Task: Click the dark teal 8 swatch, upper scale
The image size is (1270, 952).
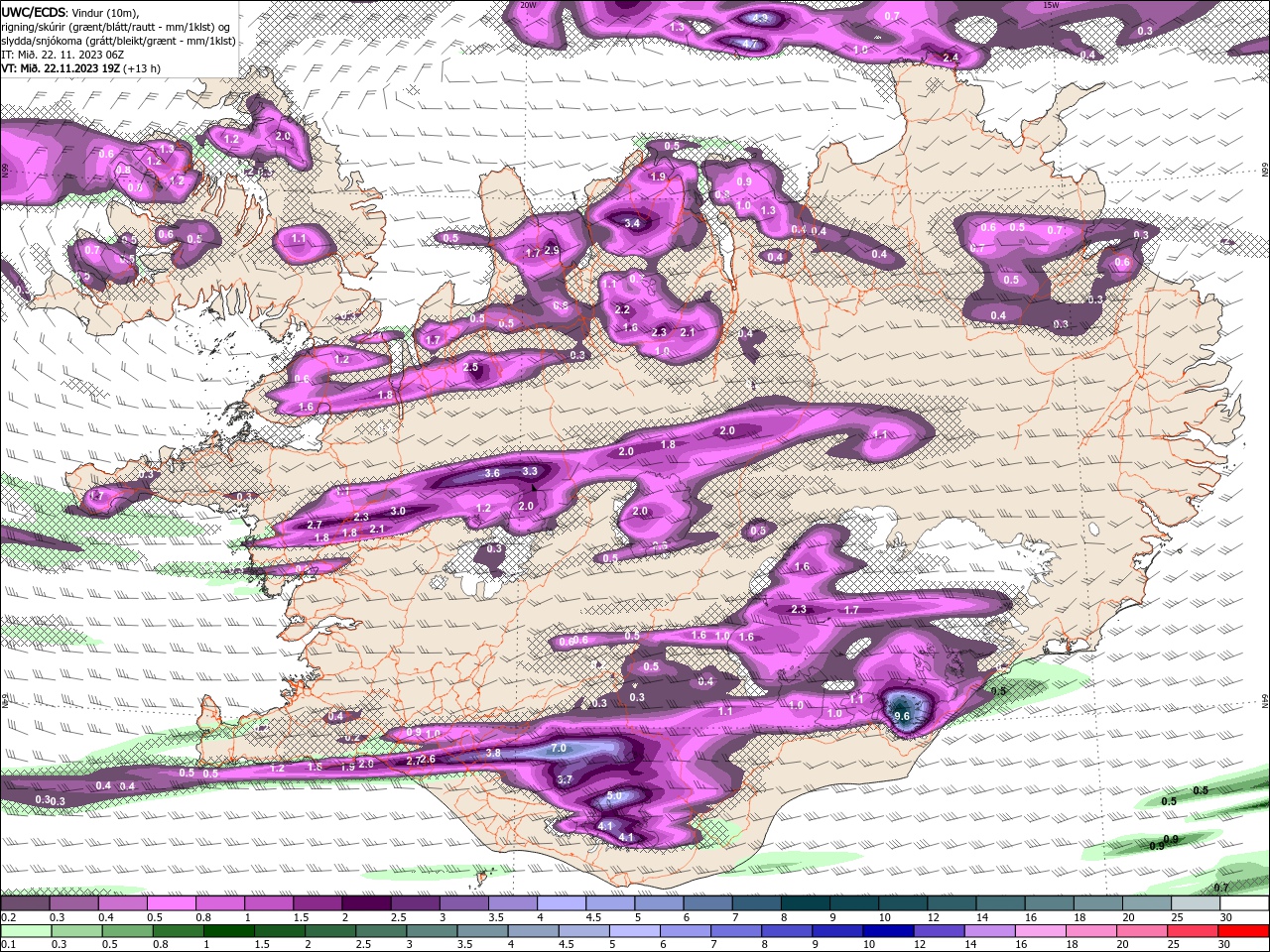Action: (805, 903)
